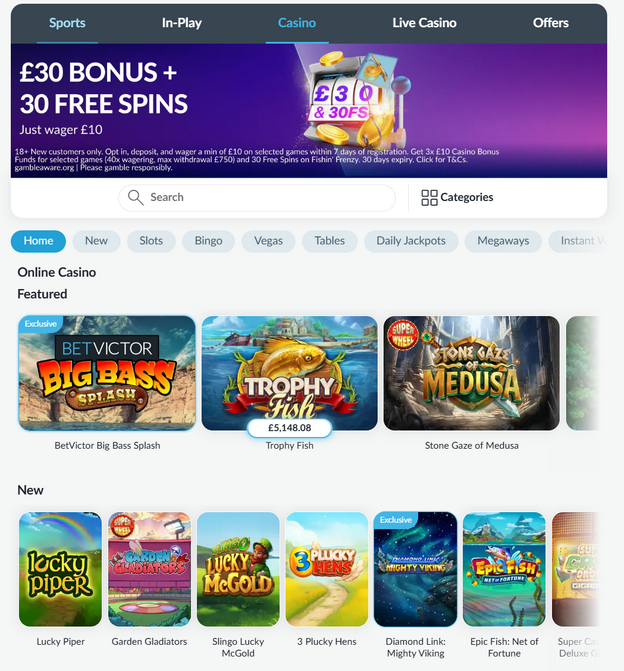This screenshot has height=671, width=624.
Task: Open the Diamond Link: Mighty Viking tile
Action: click(416, 569)
